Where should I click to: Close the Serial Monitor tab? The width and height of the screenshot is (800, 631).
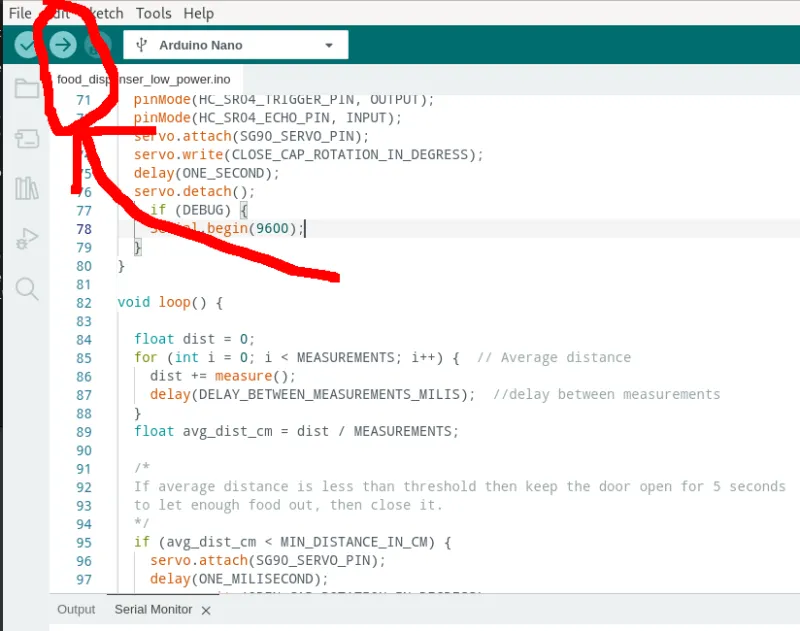click(x=205, y=609)
